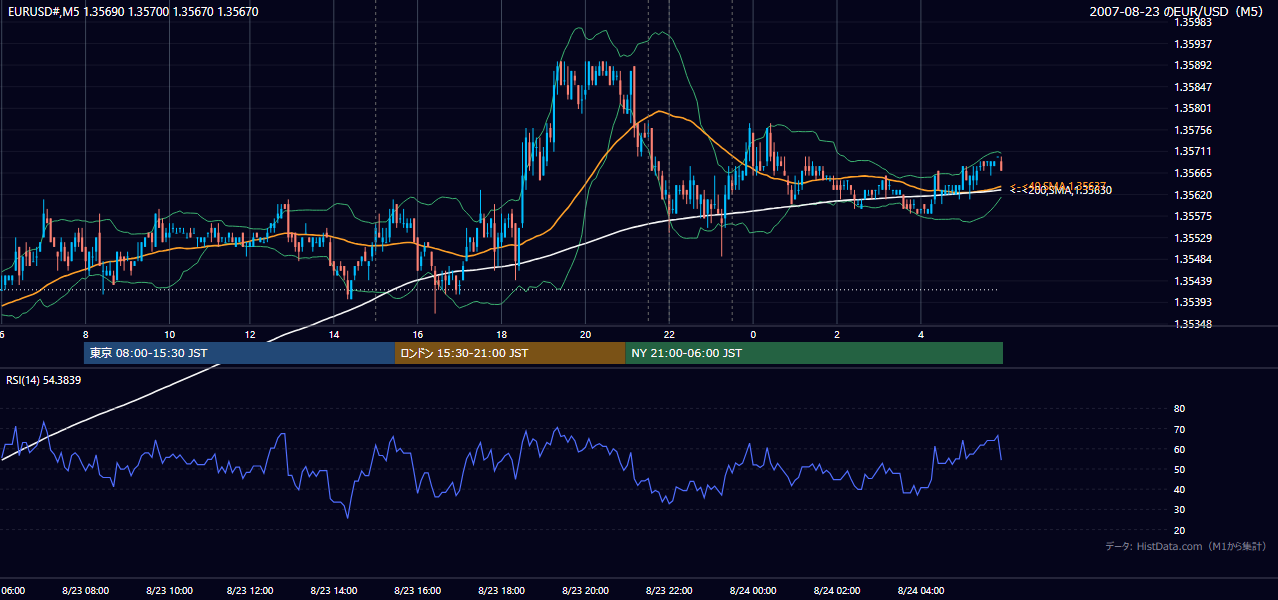Click the 8/23 12:00 time axis label
The height and width of the screenshot is (600, 1278).
click(x=252, y=591)
